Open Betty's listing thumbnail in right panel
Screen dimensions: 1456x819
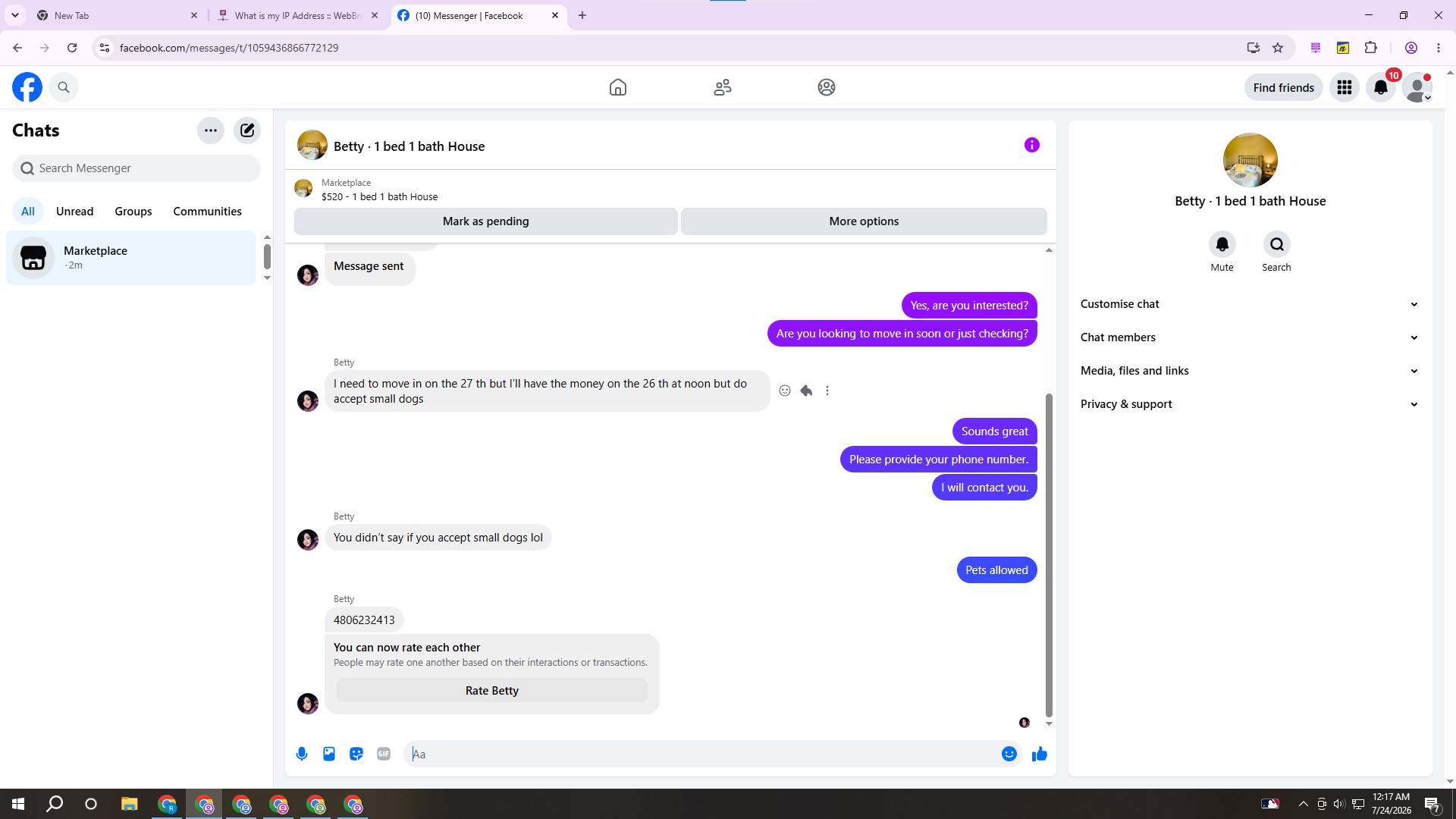[x=1250, y=160]
